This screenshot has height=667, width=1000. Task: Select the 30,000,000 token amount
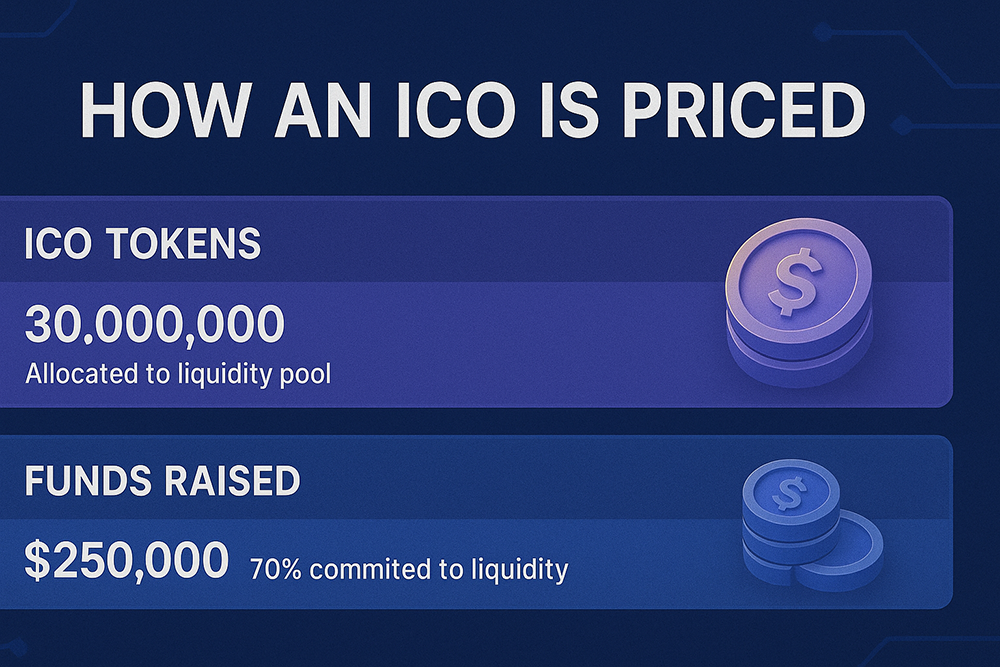(x=155, y=325)
